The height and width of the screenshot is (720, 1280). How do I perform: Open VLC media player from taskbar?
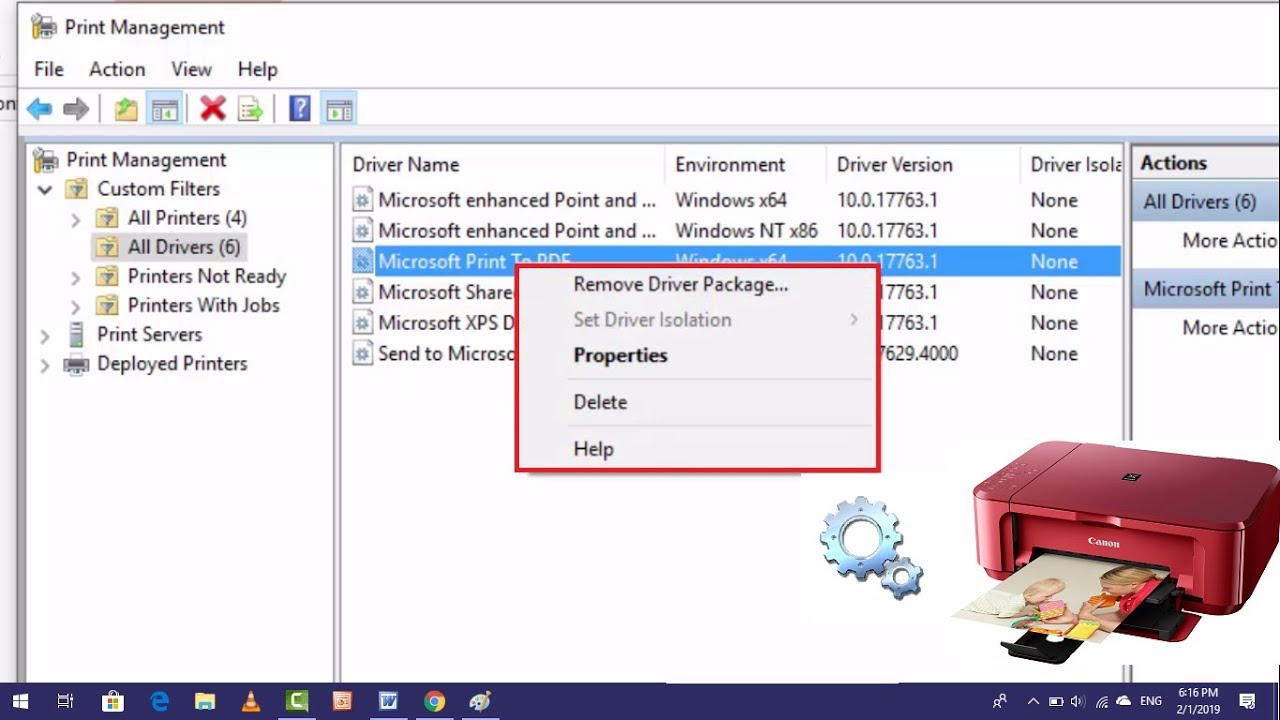[251, 701]
